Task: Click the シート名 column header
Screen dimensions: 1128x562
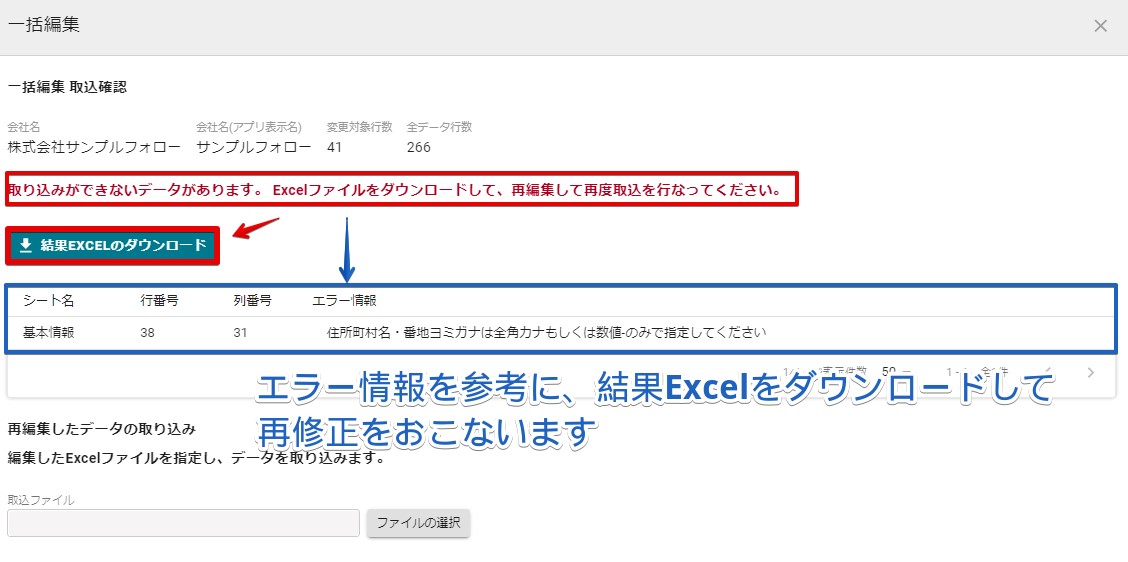Action: tap(48, 300)
